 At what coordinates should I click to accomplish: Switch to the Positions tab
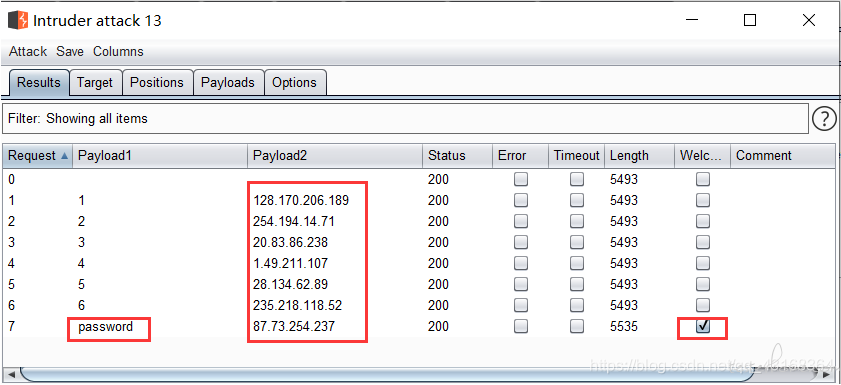click(157, 83)
